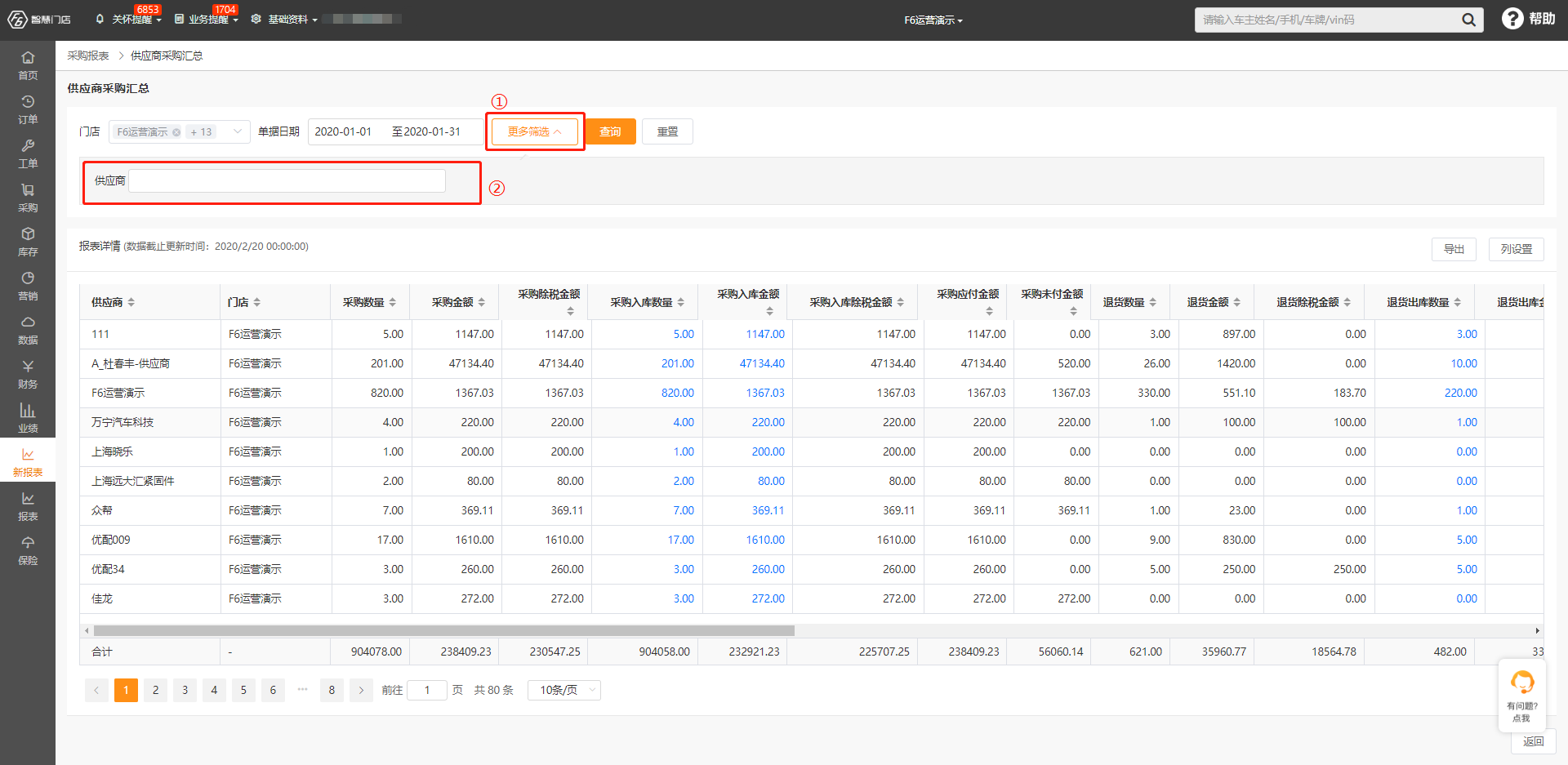Screen dimensions: 1568x765
Task: Click the 智慧门店 logo icon
Action: pos(17,19)
